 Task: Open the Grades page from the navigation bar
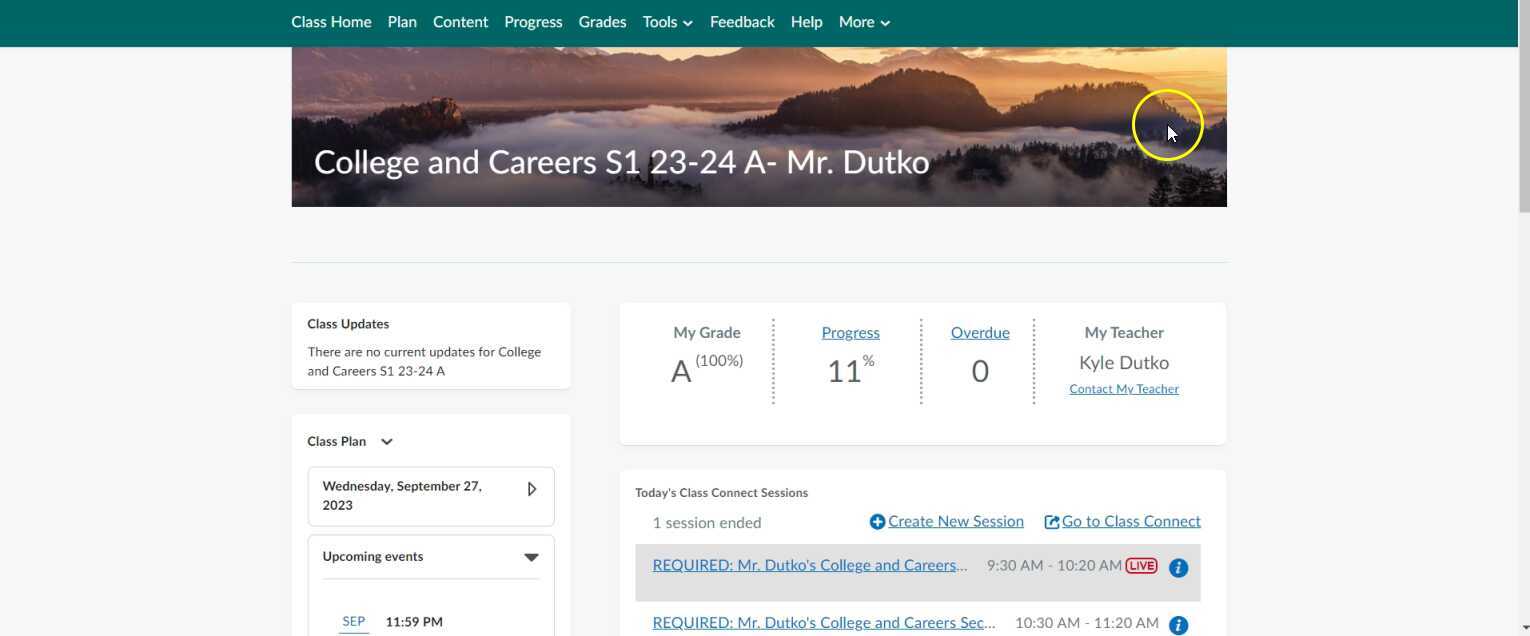602,21
